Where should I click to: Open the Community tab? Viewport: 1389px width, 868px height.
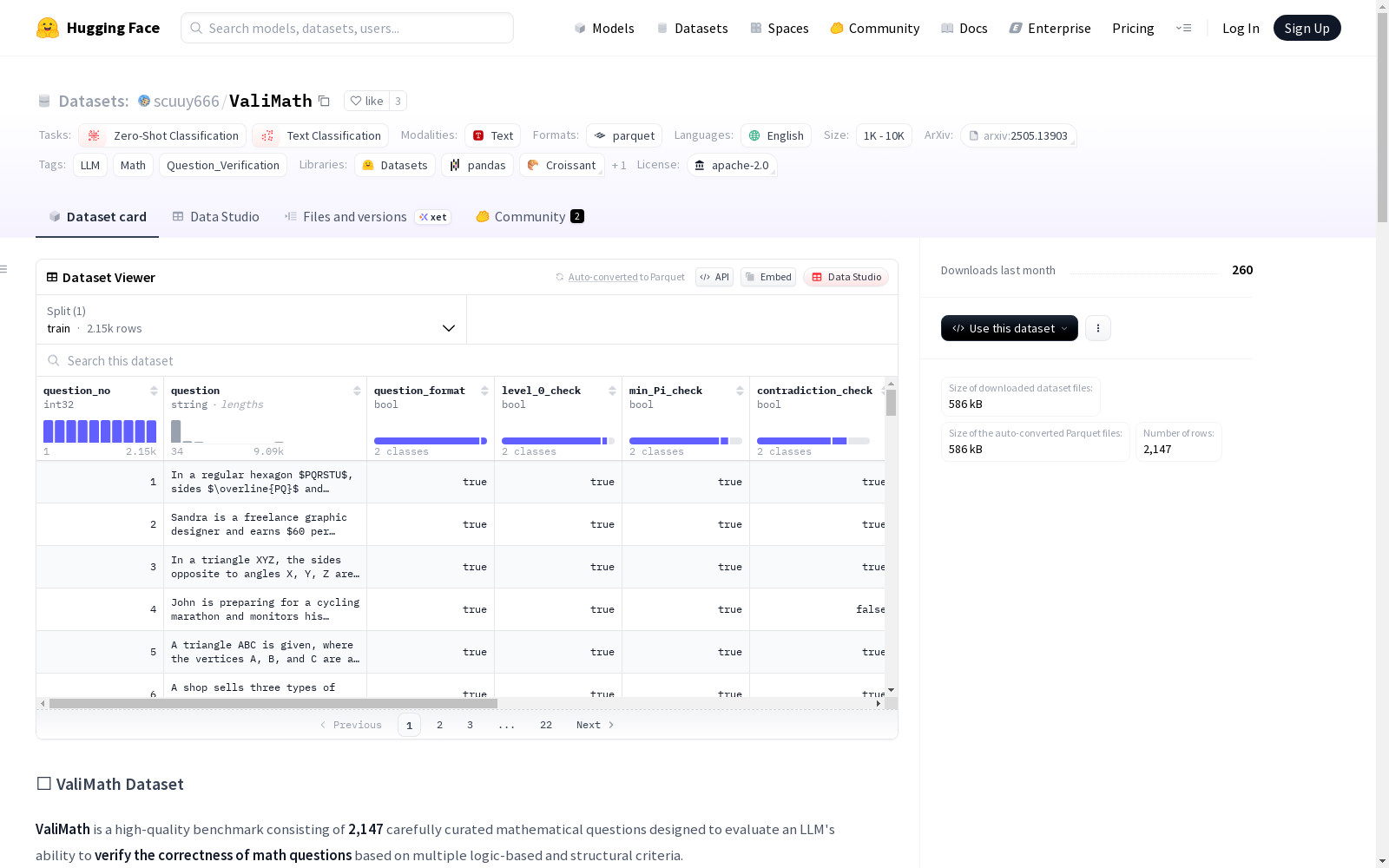[x=530, y=217]
